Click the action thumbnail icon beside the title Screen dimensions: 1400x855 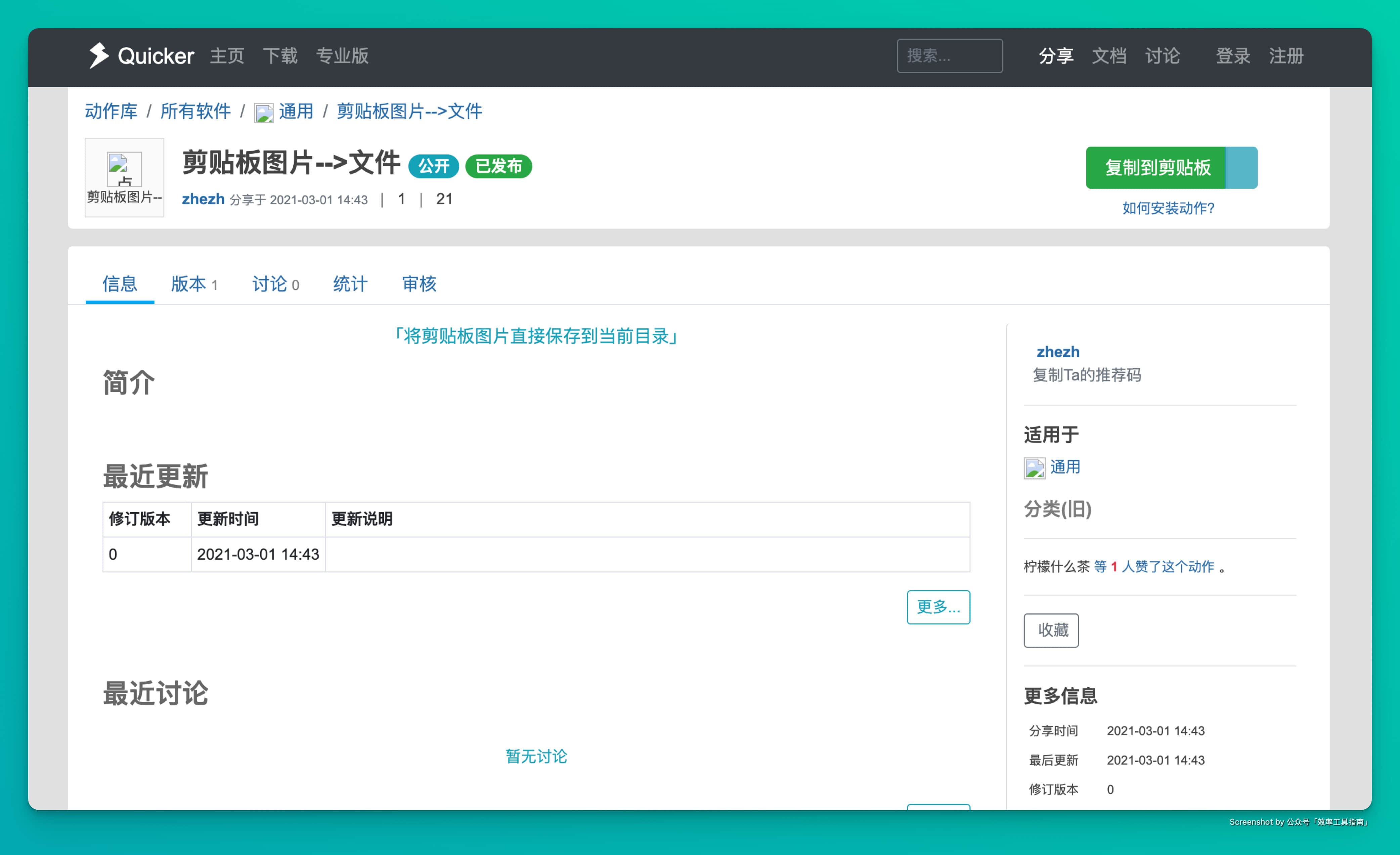(124, 169)
